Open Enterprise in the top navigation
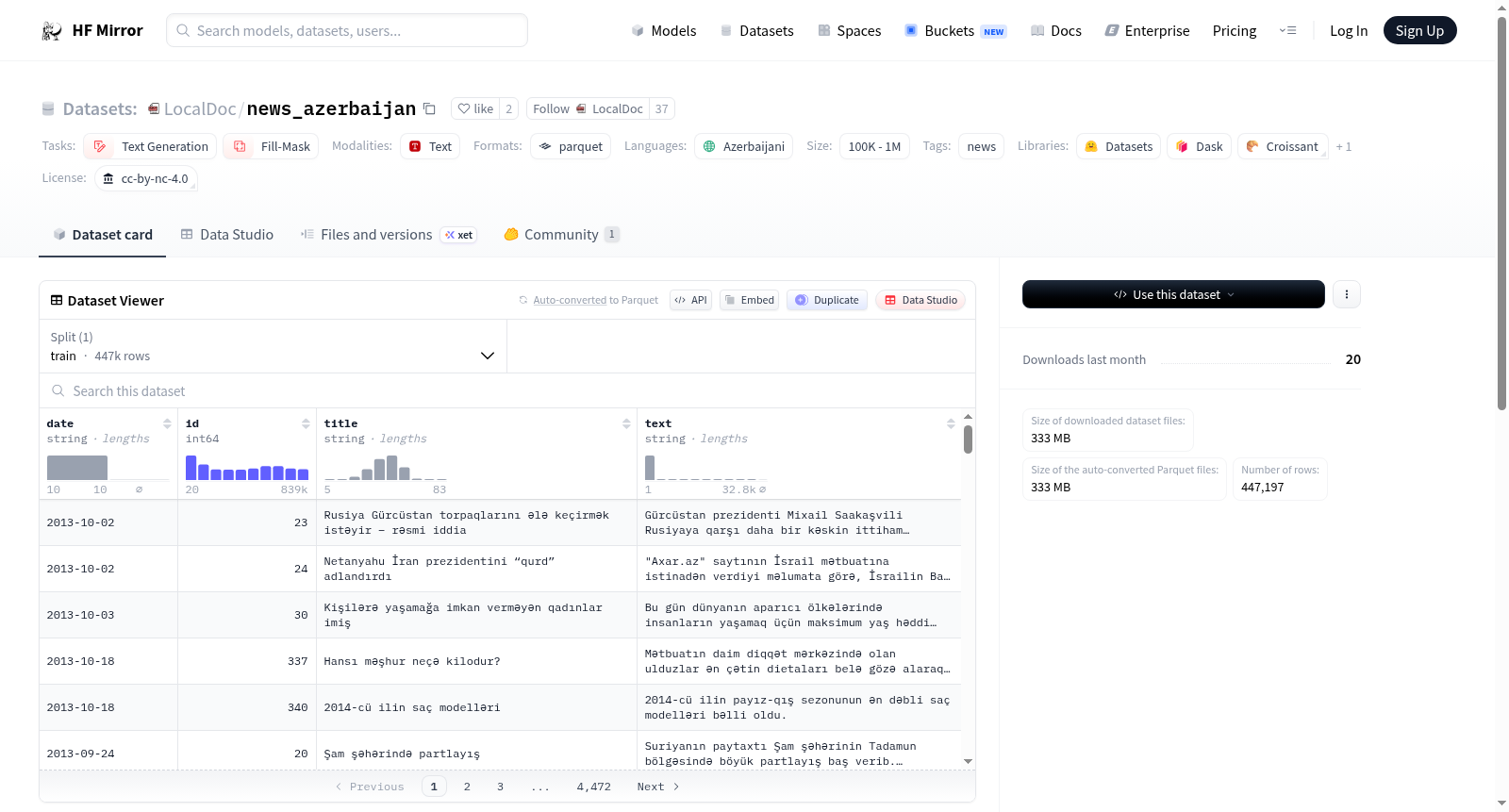This screenshot has width=1509, height=812. (x=1147, y=31)
